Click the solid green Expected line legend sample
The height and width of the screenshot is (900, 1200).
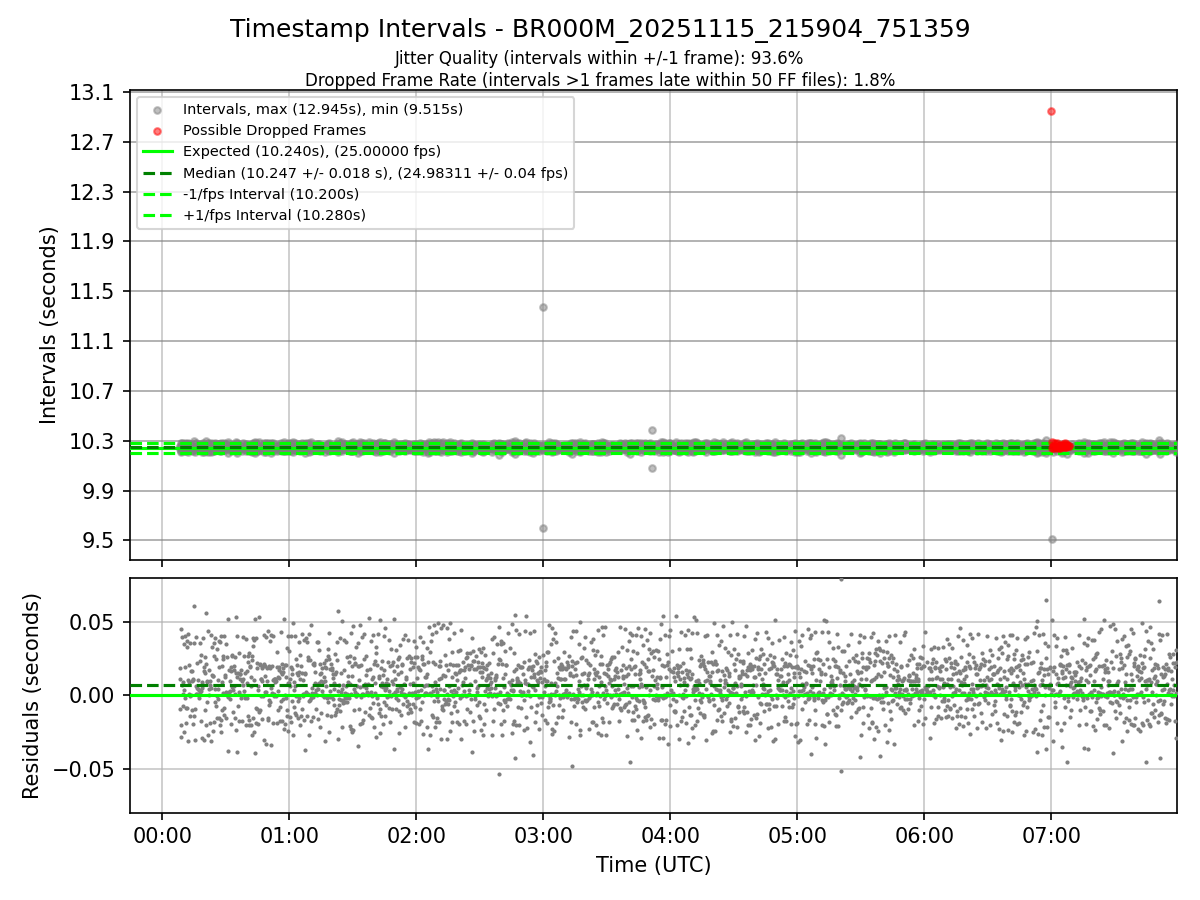pyautogui.click(x=157, y=152)
